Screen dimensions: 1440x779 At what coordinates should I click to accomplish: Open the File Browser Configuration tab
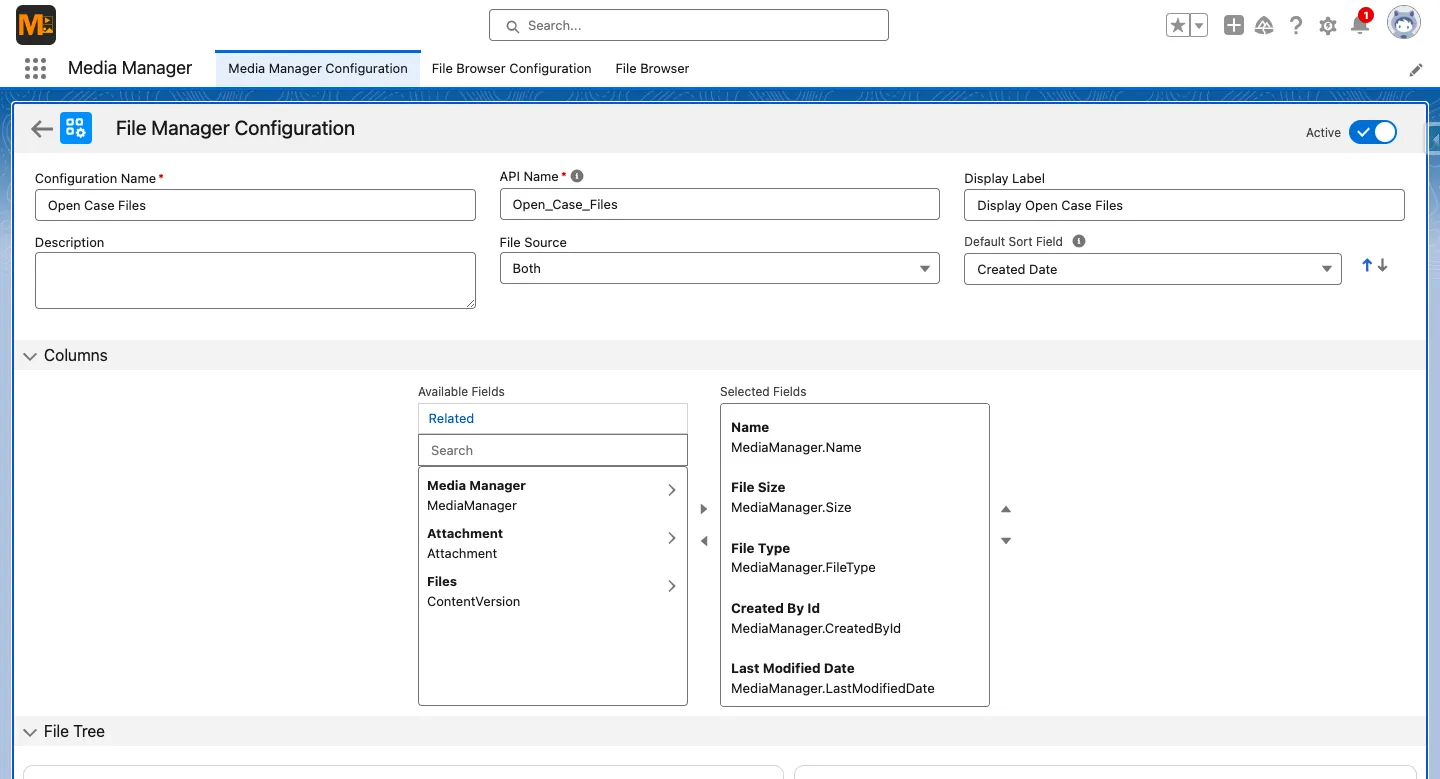(511, 68)
